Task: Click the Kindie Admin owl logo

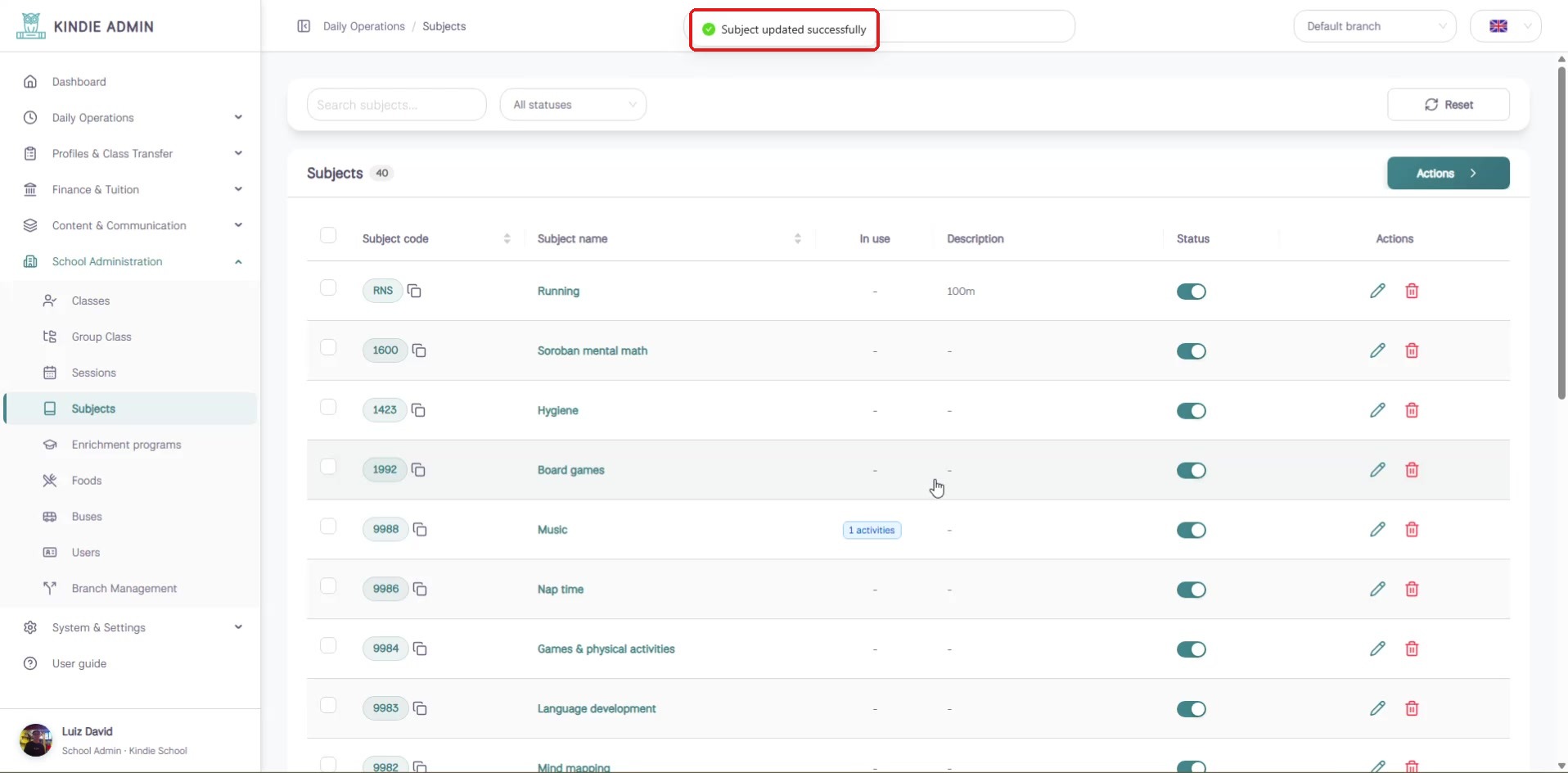Action: tap(31, 26)
